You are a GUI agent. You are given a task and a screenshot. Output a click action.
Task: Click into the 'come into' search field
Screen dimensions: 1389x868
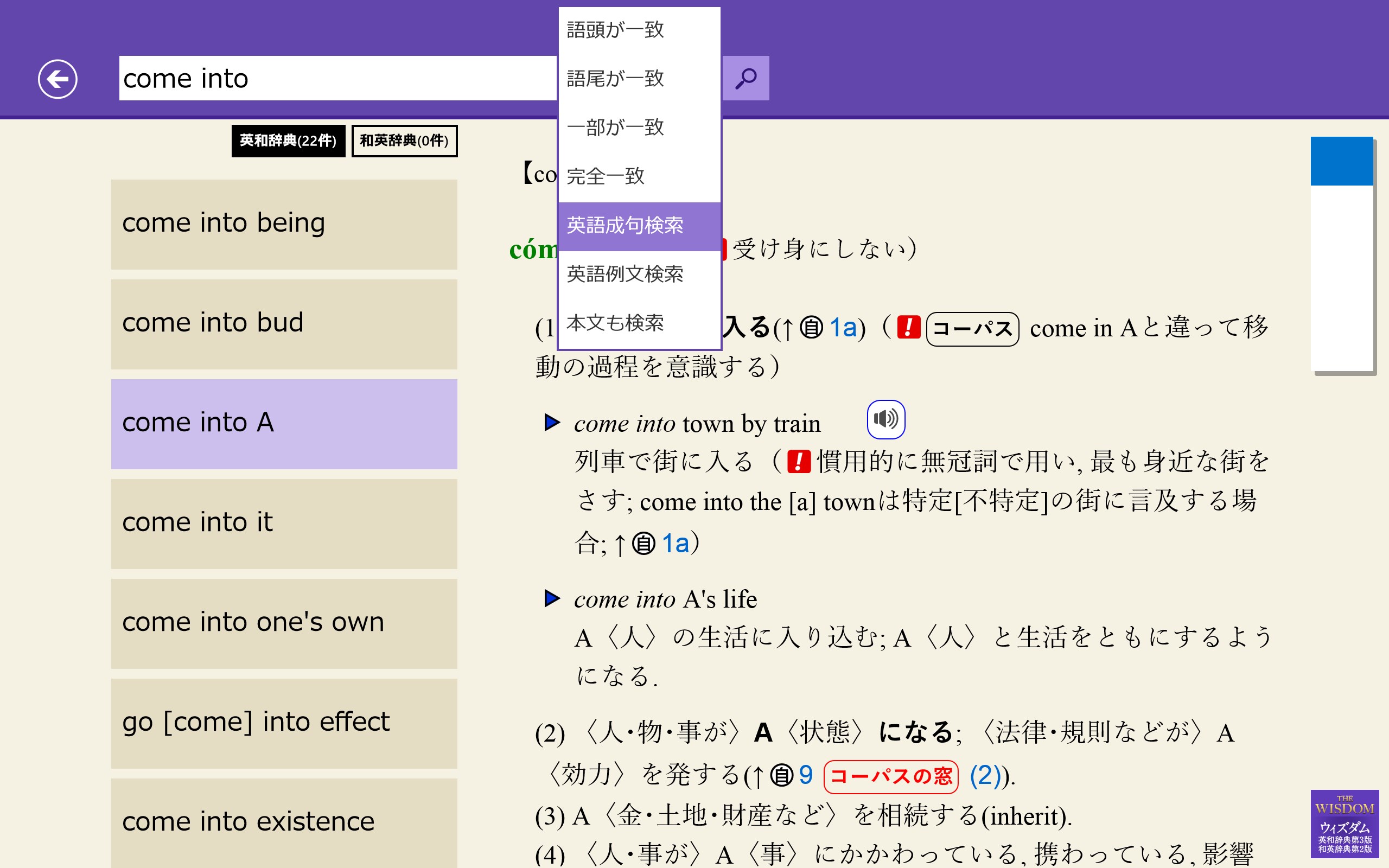coord(337,78)
